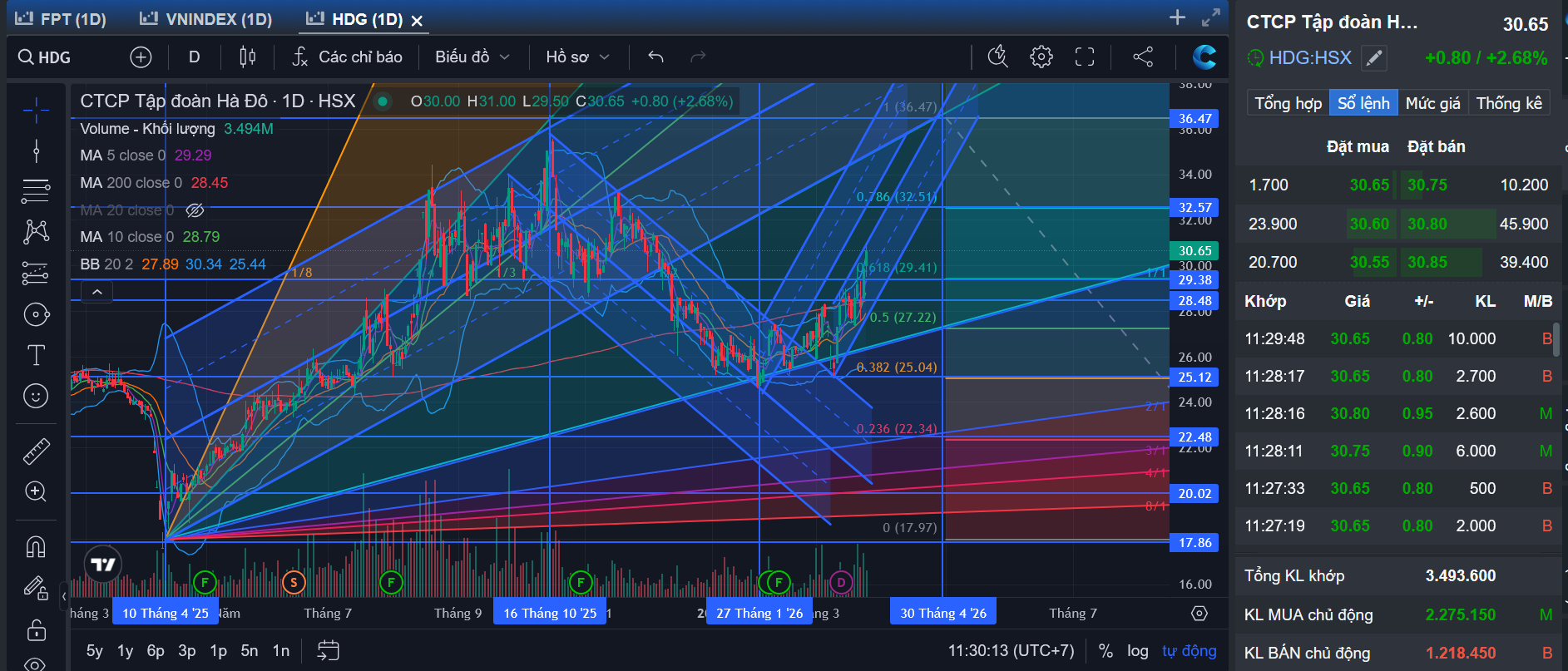Open the forecasting and projection tools
The height and width of the screenshot is (671, 1568).
click(x=36, y=273)
